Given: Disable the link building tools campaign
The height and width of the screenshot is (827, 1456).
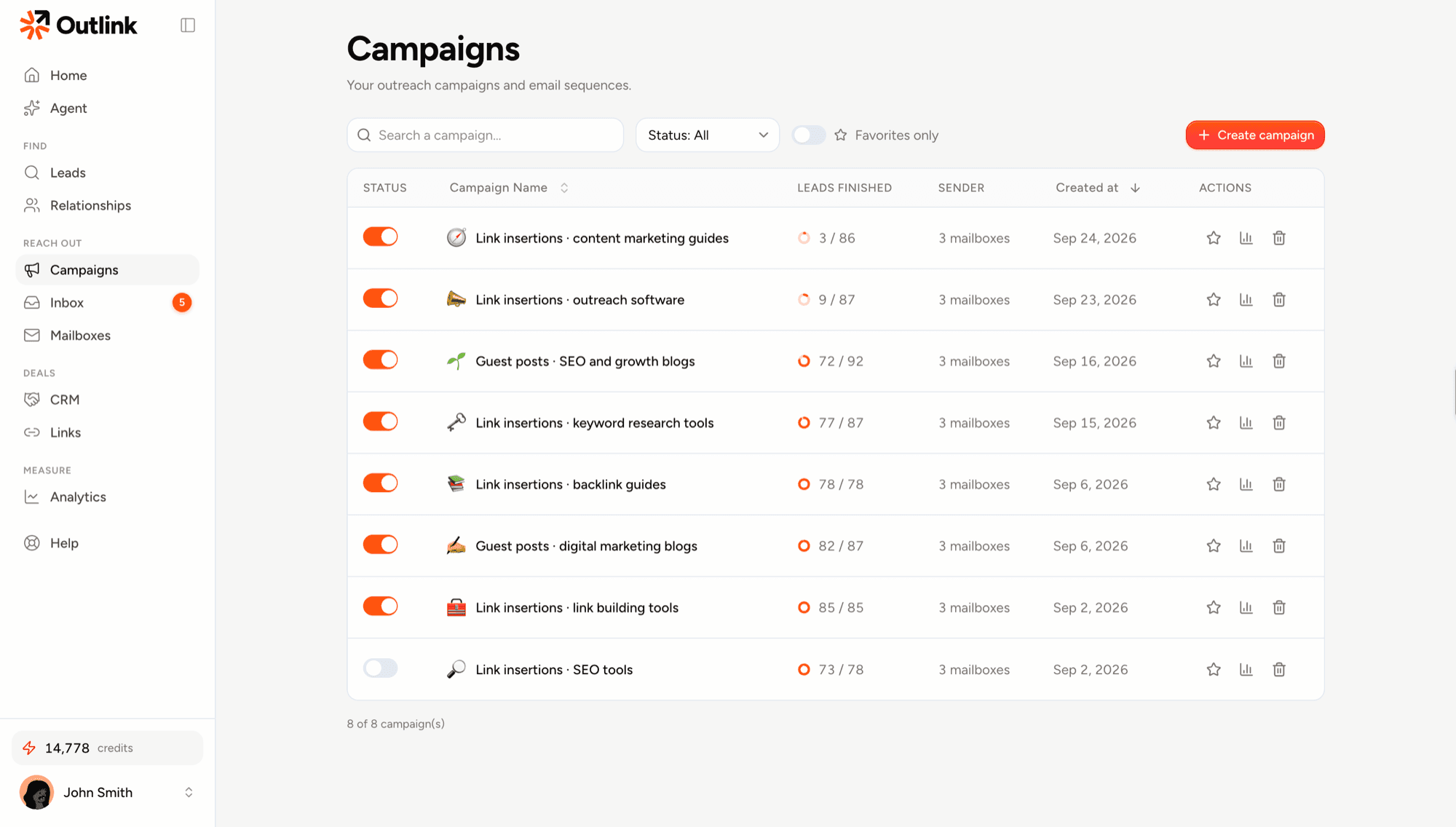Looking at the screenshot, I should 381,606.
